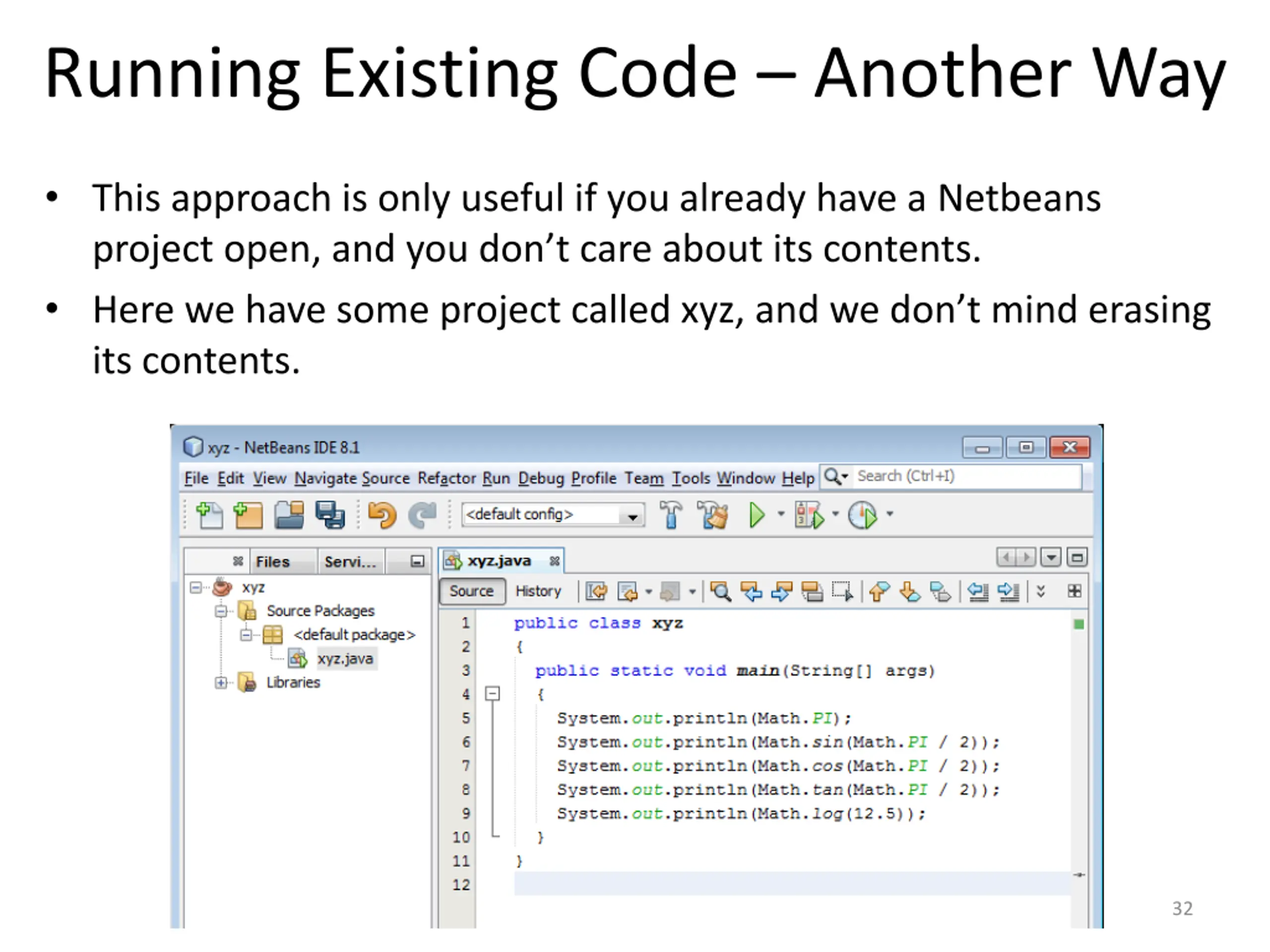Open the Navigate menu
Viewport: 1270px width, 952px height.
tap(325, 478)
